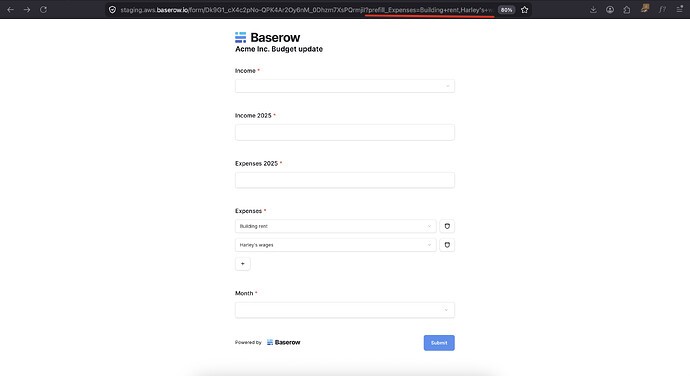Open the Building rent expense dropdown
690x376 pixels.
pos(335,226)
